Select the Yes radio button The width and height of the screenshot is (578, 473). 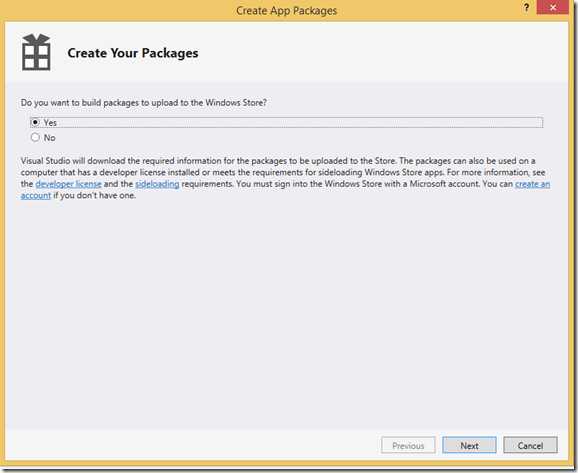pos(35,122)
